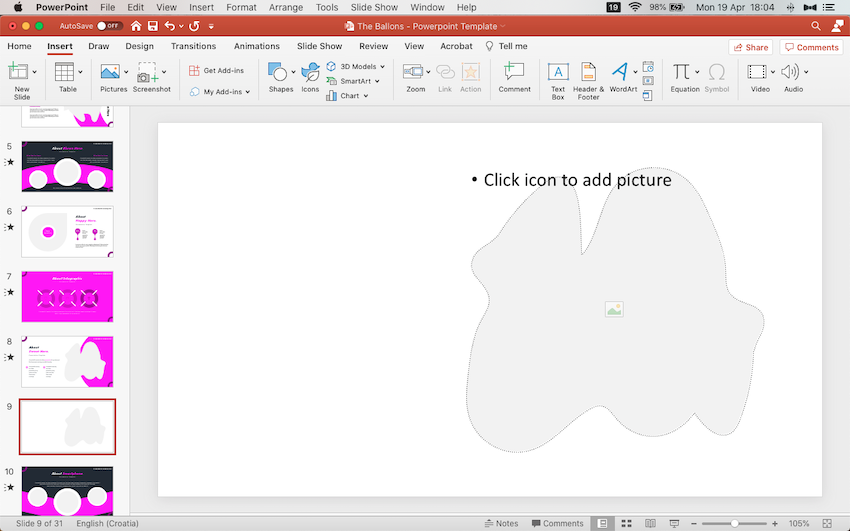Click the Video icon in the ribbon
The image size is (850, 531).
point(759,73)
